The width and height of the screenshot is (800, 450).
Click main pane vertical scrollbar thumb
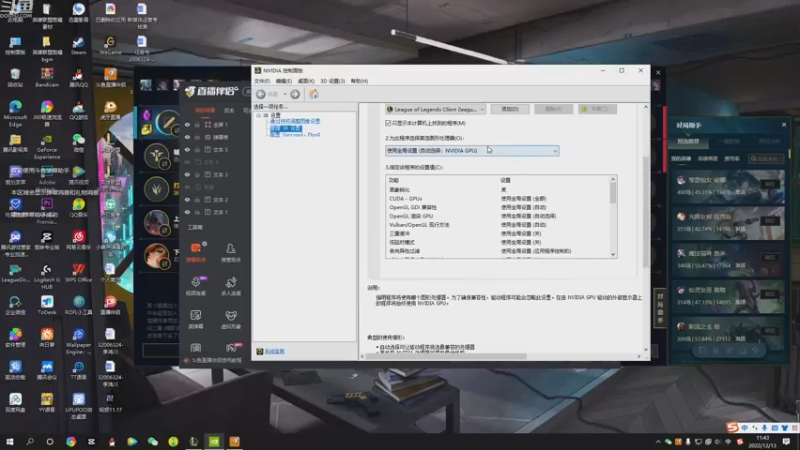tap(645, 212)
